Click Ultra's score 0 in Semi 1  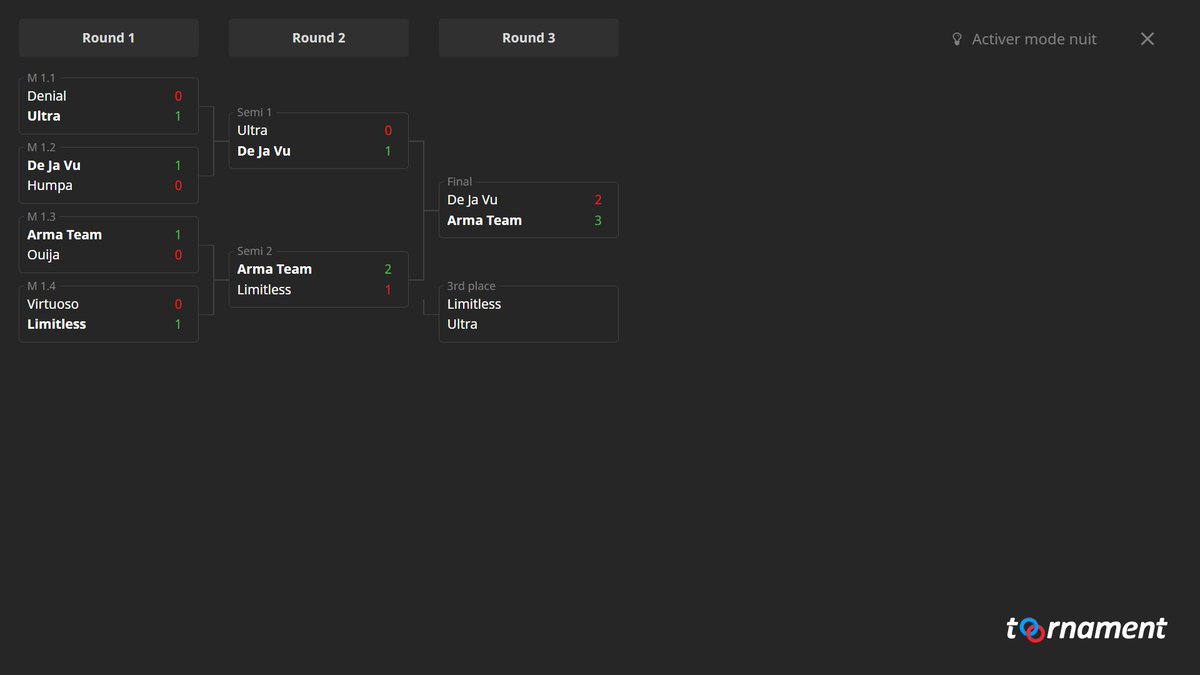[x=388, y=130]
